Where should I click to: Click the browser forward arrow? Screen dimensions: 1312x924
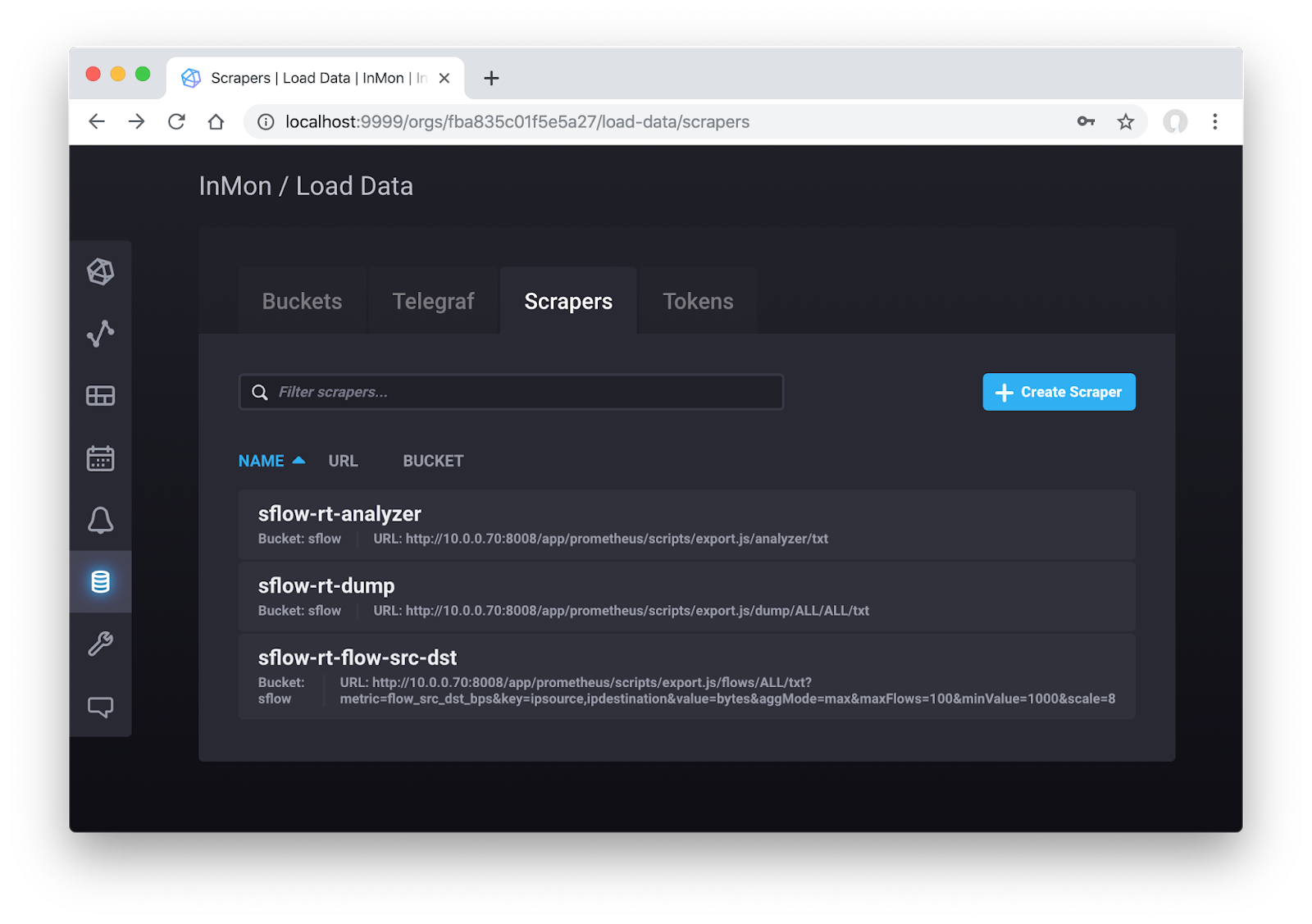pyautogui.click(x=136, y=122)
